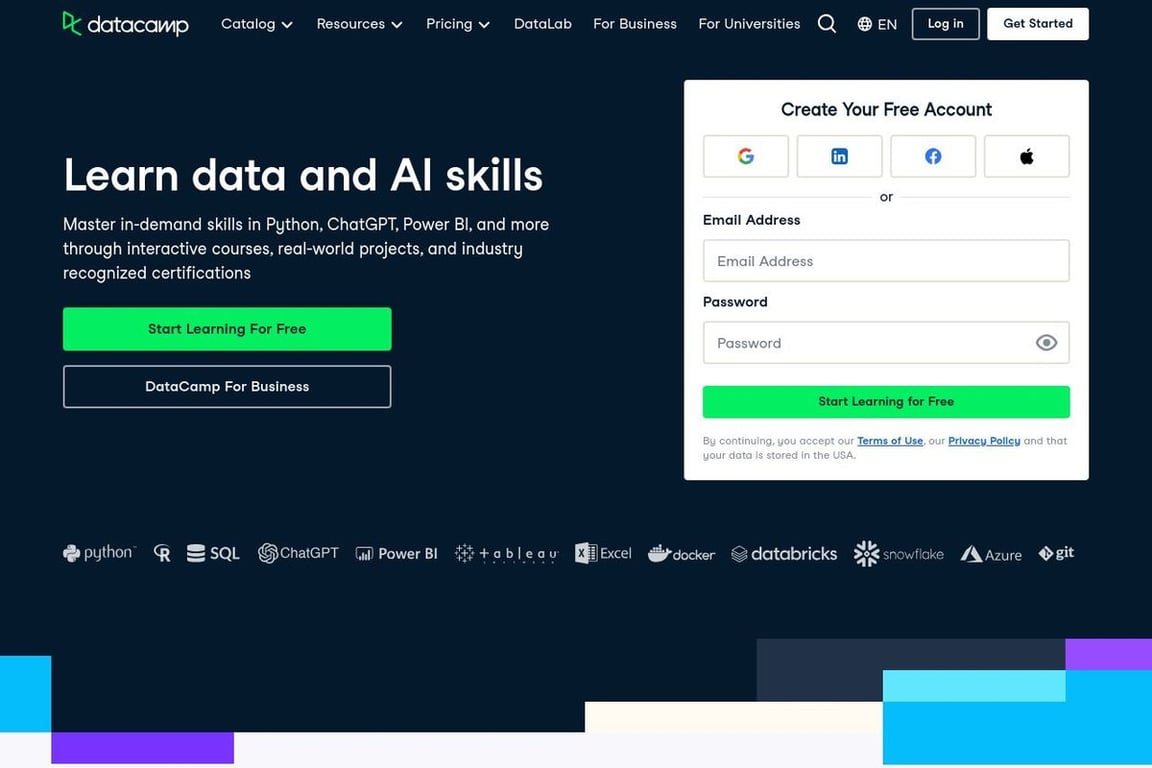
Task: Click the 'Create Your Free Account' title
Action: click(886, 110)
